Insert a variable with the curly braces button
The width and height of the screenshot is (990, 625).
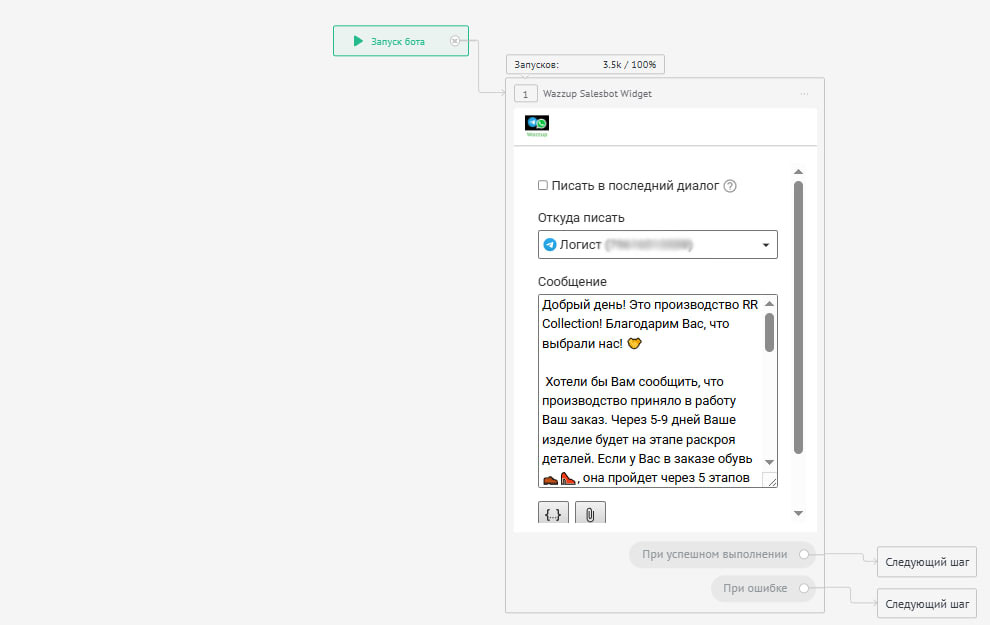[553, 513]
